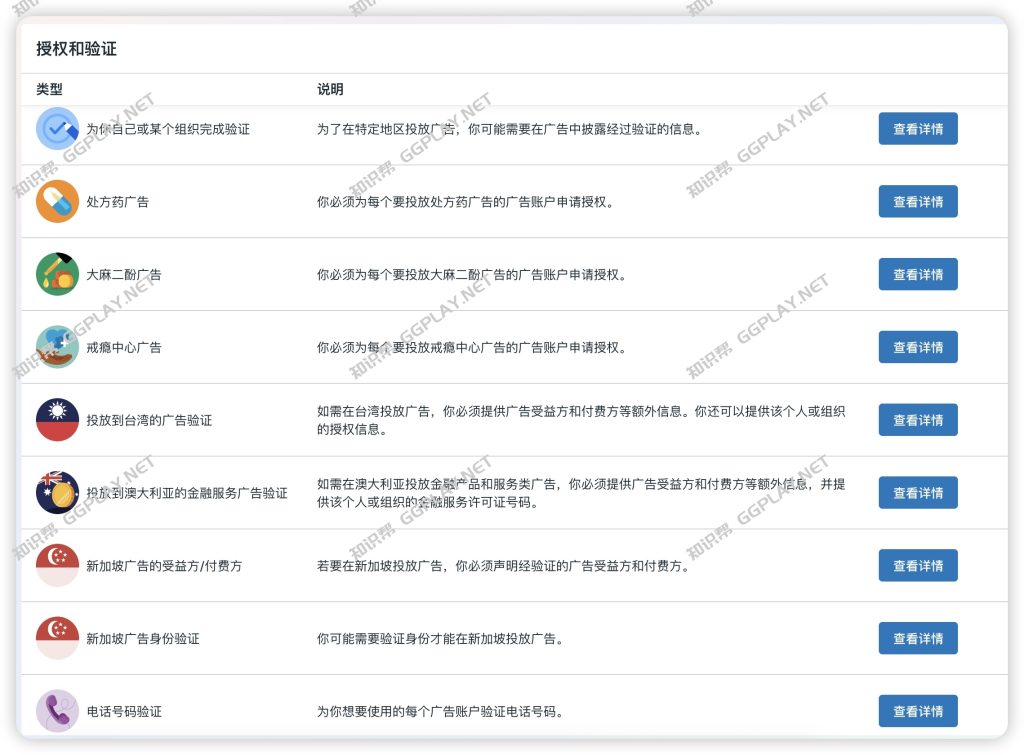Open 查看详情 for 新加坡广告身份验证
Screen dimensions: 1024x755
tap(918, 638)
